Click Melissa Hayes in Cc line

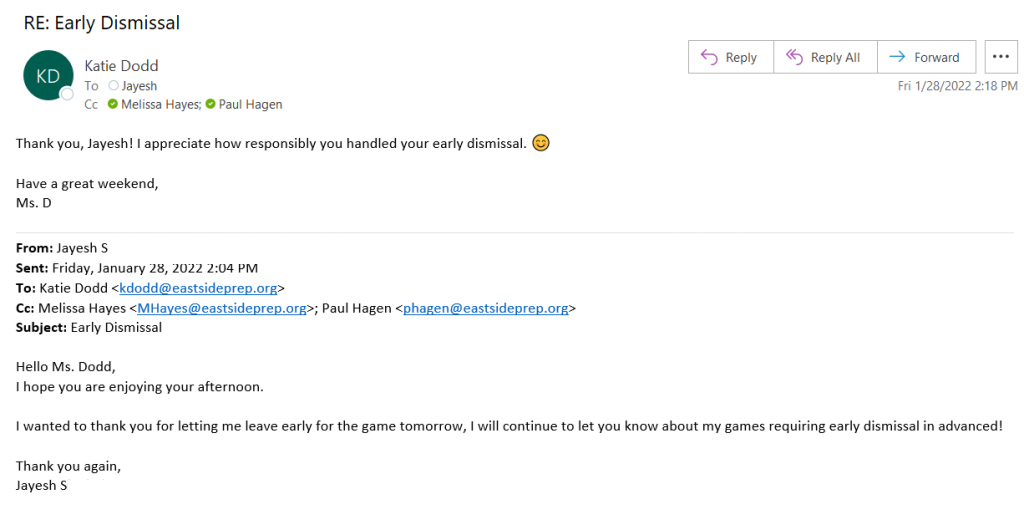[161, 104]
